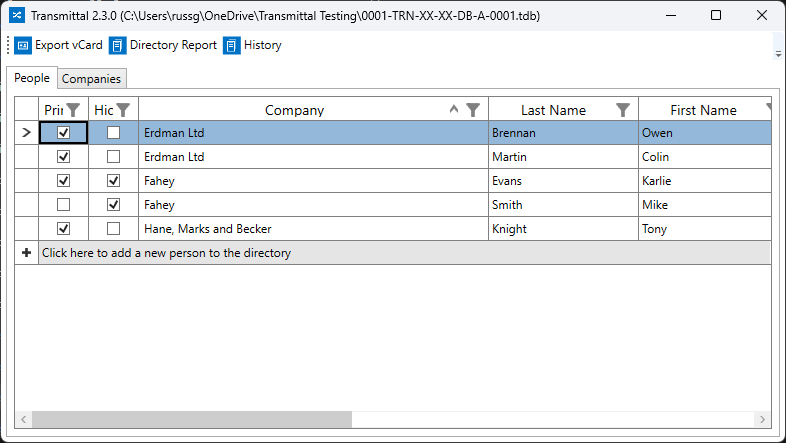Click the Transmittal app icon in title bar
The width and height of the screenshot is (786, 443).
[16, 15]
